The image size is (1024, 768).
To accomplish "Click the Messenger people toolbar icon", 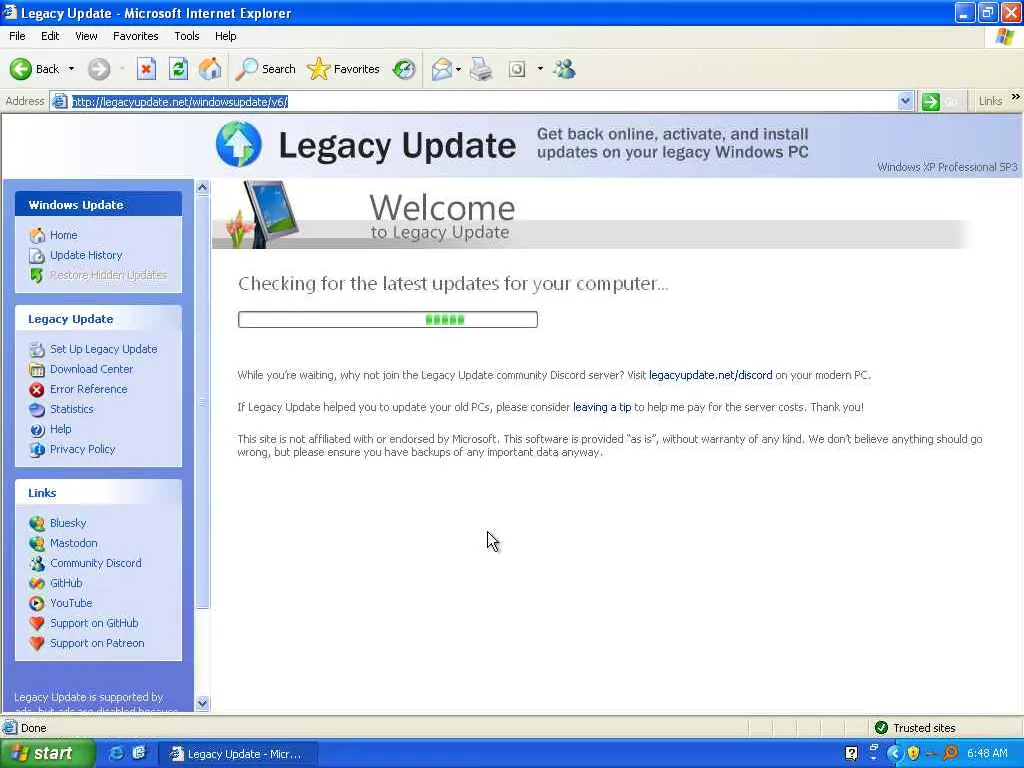I will [564, 69].
